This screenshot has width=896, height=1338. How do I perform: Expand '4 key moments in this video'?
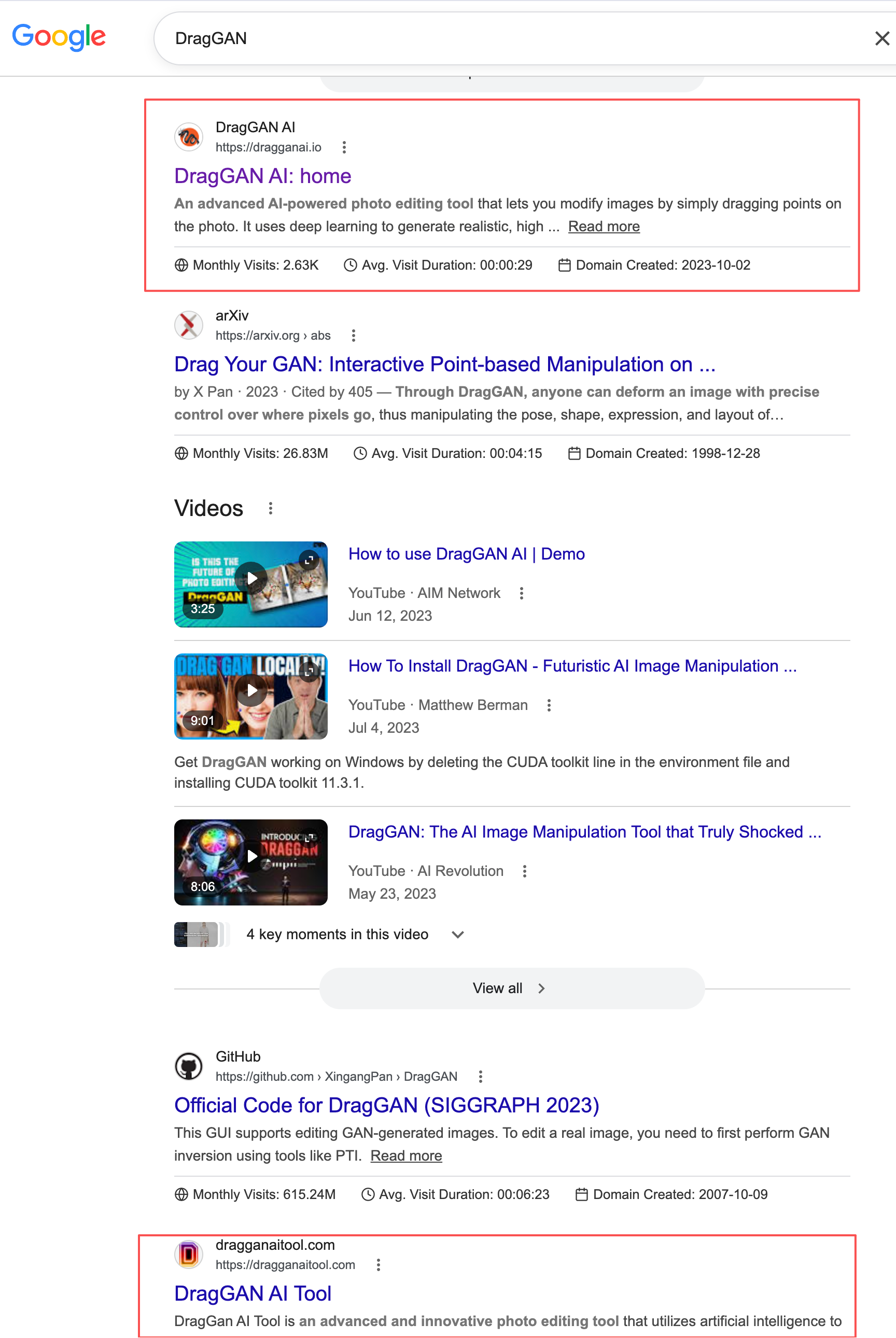(457, 935)
